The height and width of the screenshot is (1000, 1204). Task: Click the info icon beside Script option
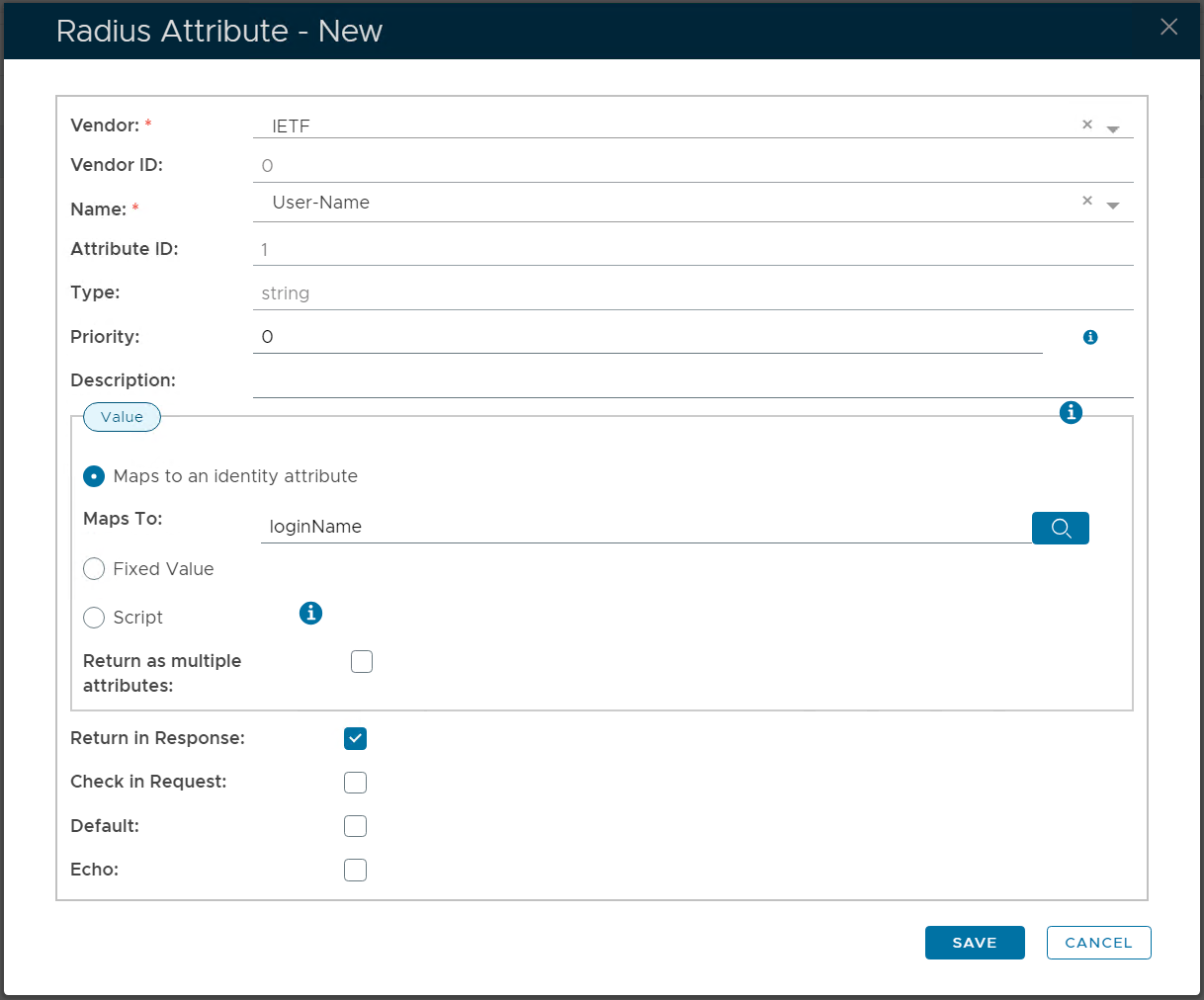pos(310,613)
